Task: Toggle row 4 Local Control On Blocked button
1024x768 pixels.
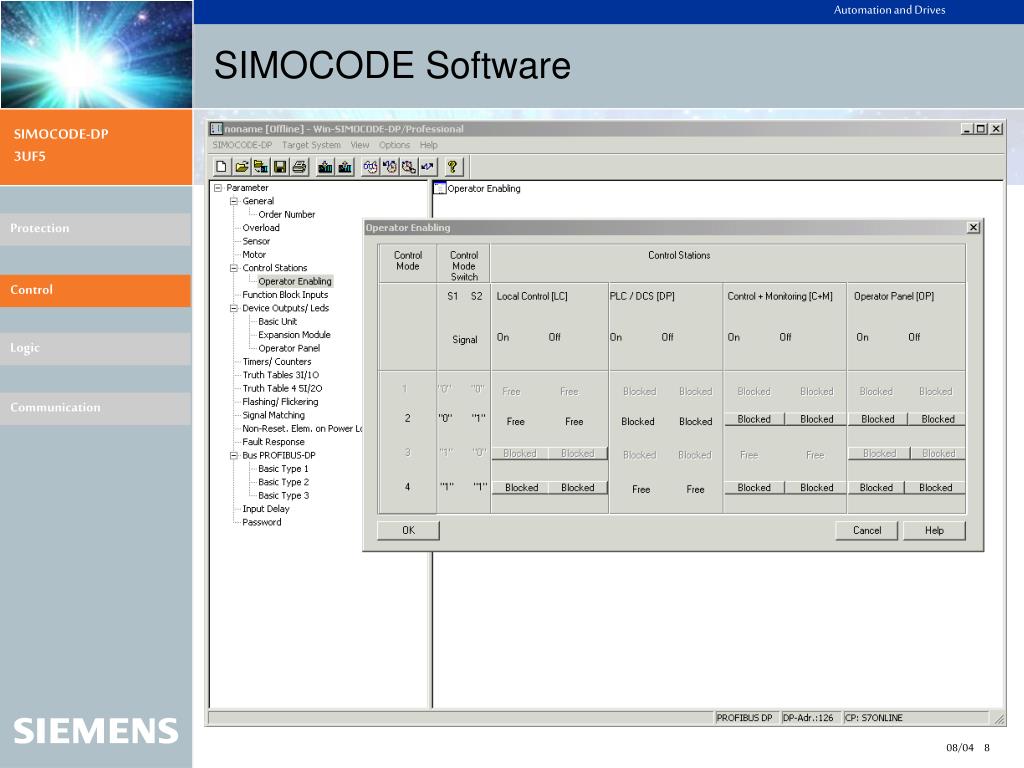Action: 521,487
